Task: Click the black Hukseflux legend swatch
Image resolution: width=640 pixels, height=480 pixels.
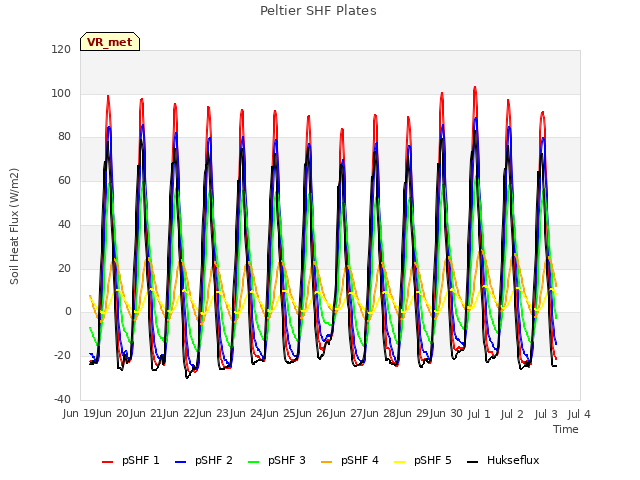Action: (472, 462)
